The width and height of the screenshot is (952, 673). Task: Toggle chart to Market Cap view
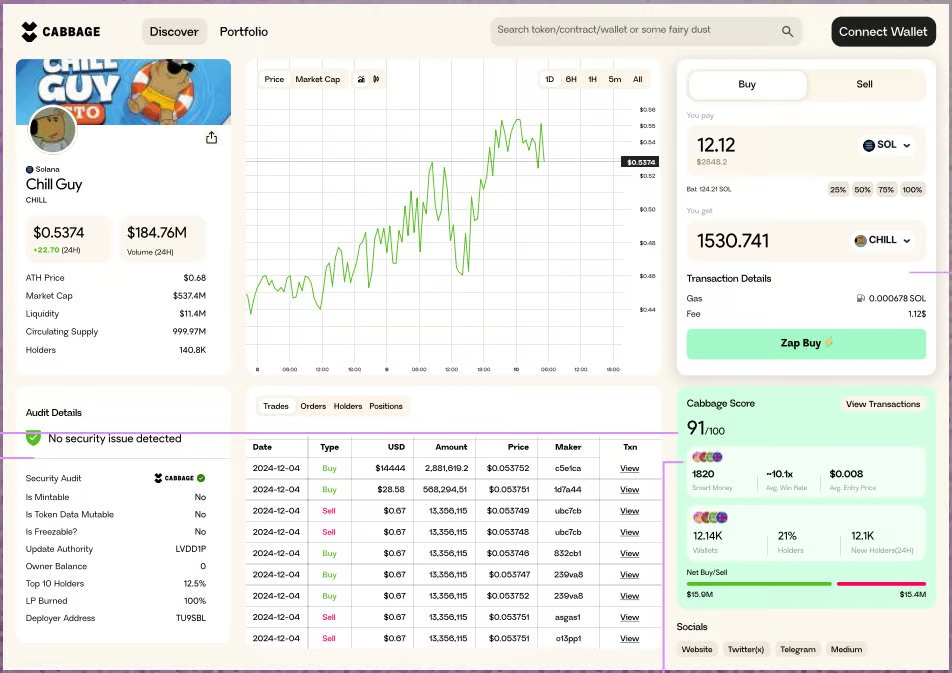tap(317, 79)
